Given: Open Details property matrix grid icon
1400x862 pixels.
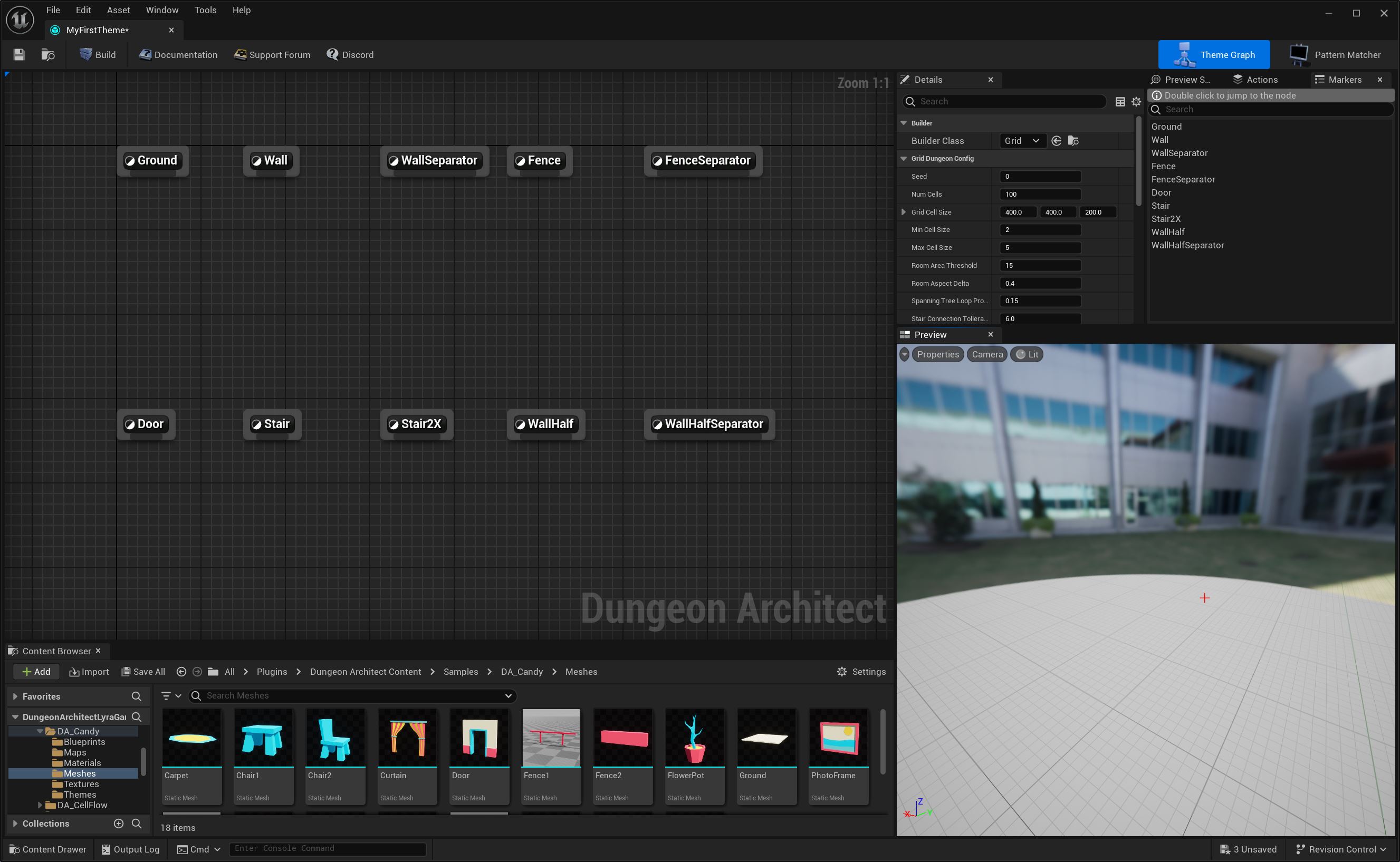Looking at the screenshot, I should (x=1120, y=101).
